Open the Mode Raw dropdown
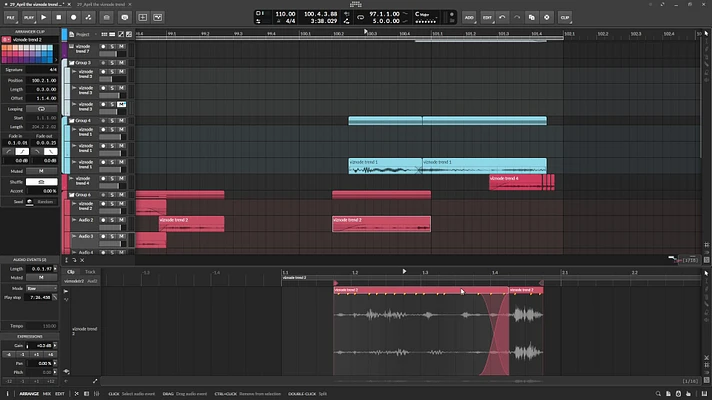The image size is (712, 400). coord(41,288)
